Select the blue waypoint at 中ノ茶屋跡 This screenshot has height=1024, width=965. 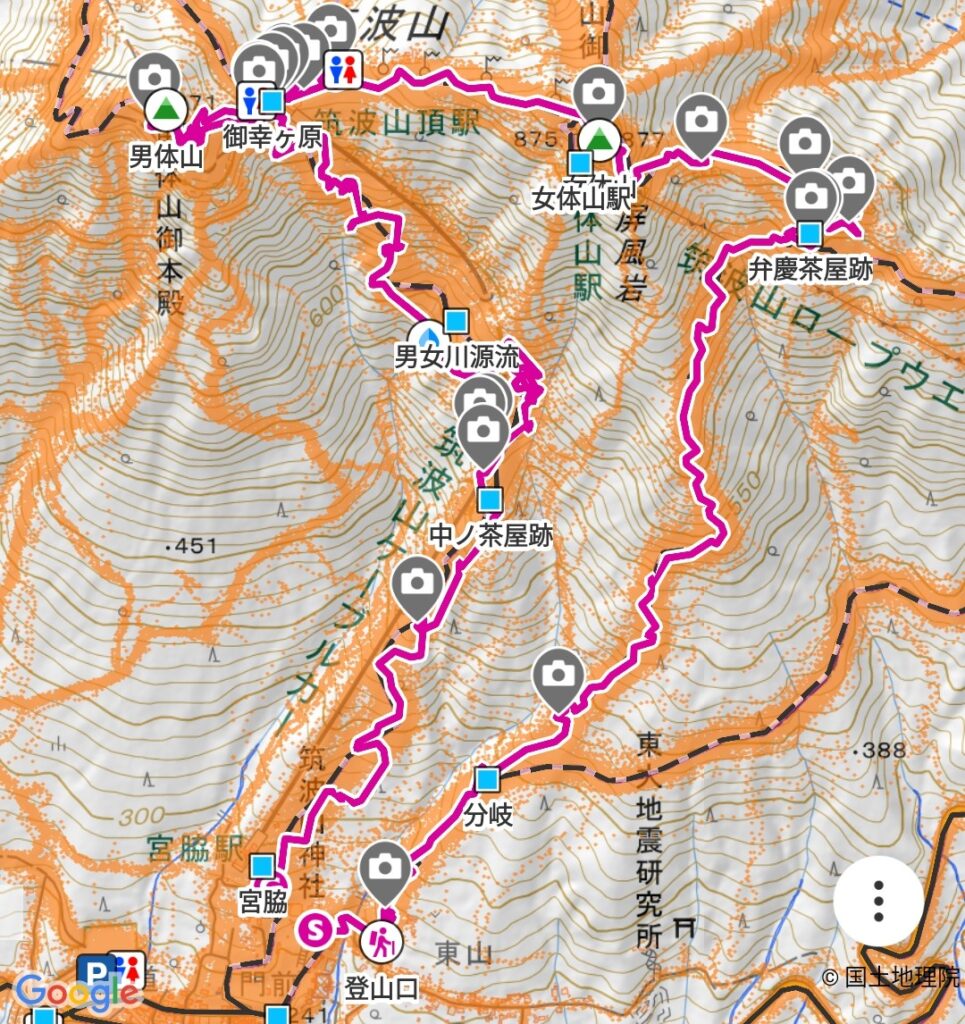tap(490, 500)
